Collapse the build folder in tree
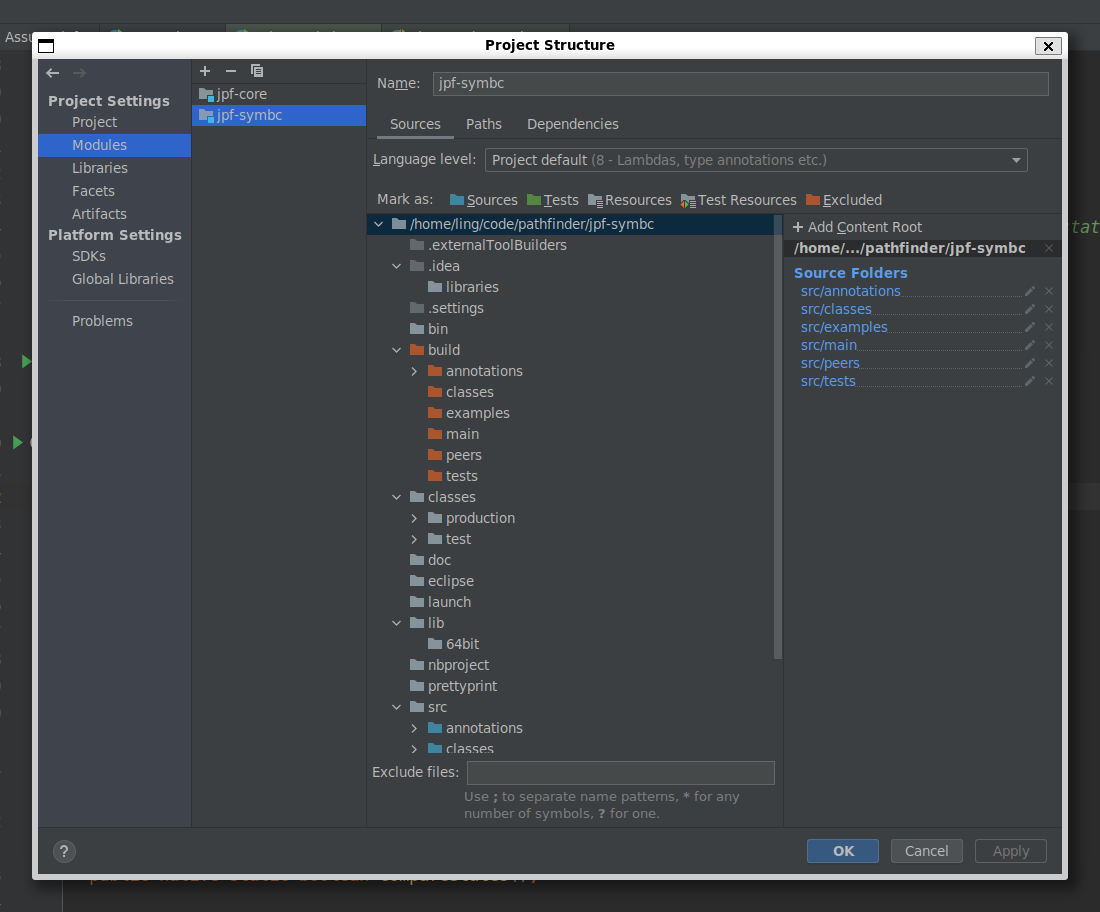Screen dimensions: 1100x912 [x=397, y=350]
